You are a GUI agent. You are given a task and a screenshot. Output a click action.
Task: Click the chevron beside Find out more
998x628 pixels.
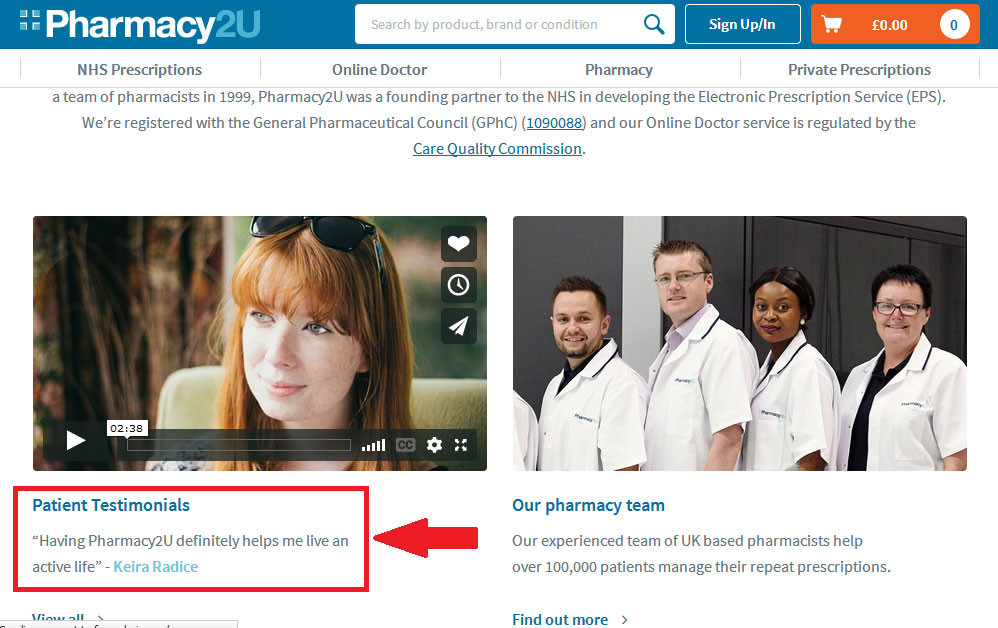click(624, 620)
